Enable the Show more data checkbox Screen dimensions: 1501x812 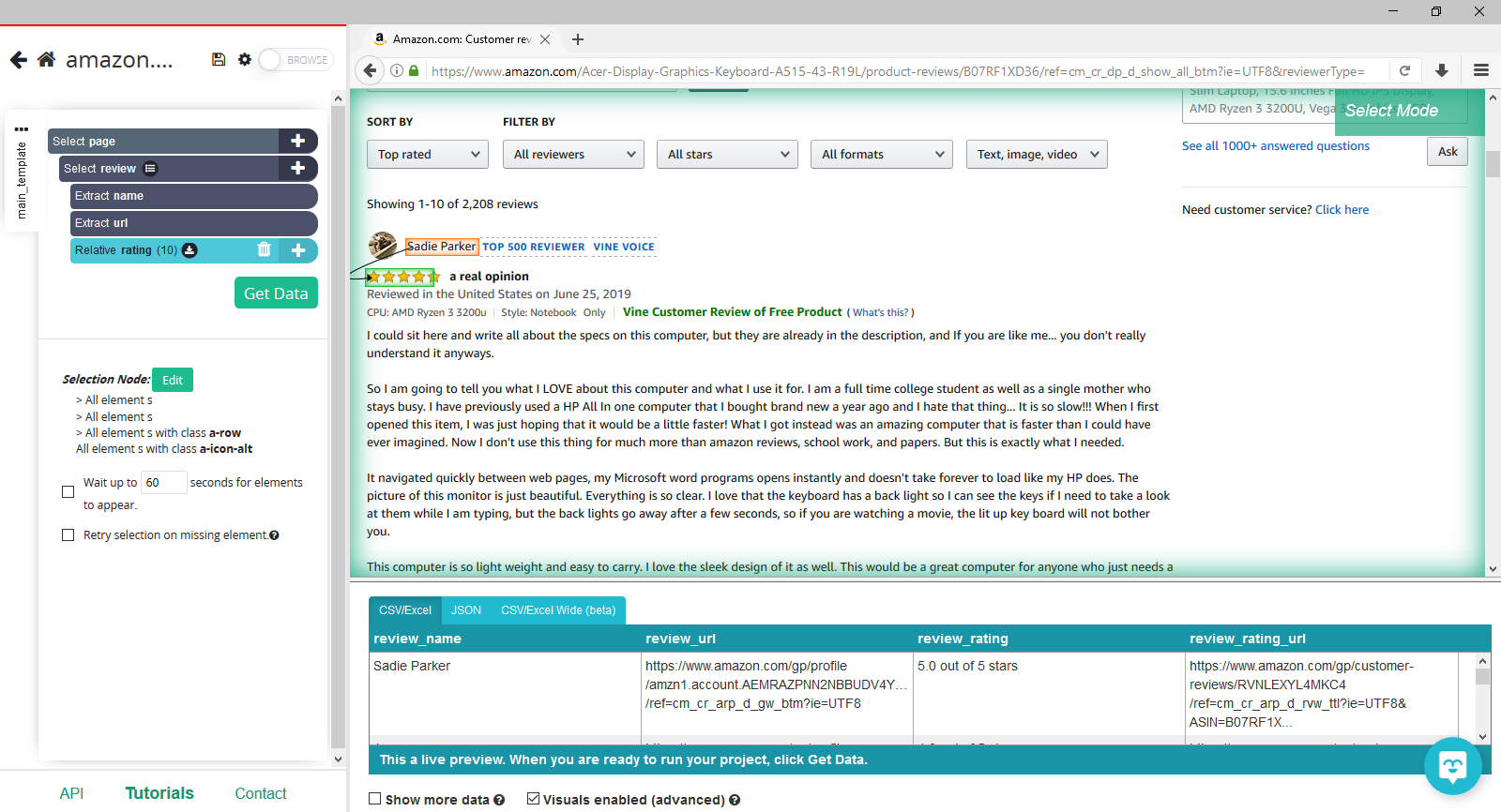[375, 799]
